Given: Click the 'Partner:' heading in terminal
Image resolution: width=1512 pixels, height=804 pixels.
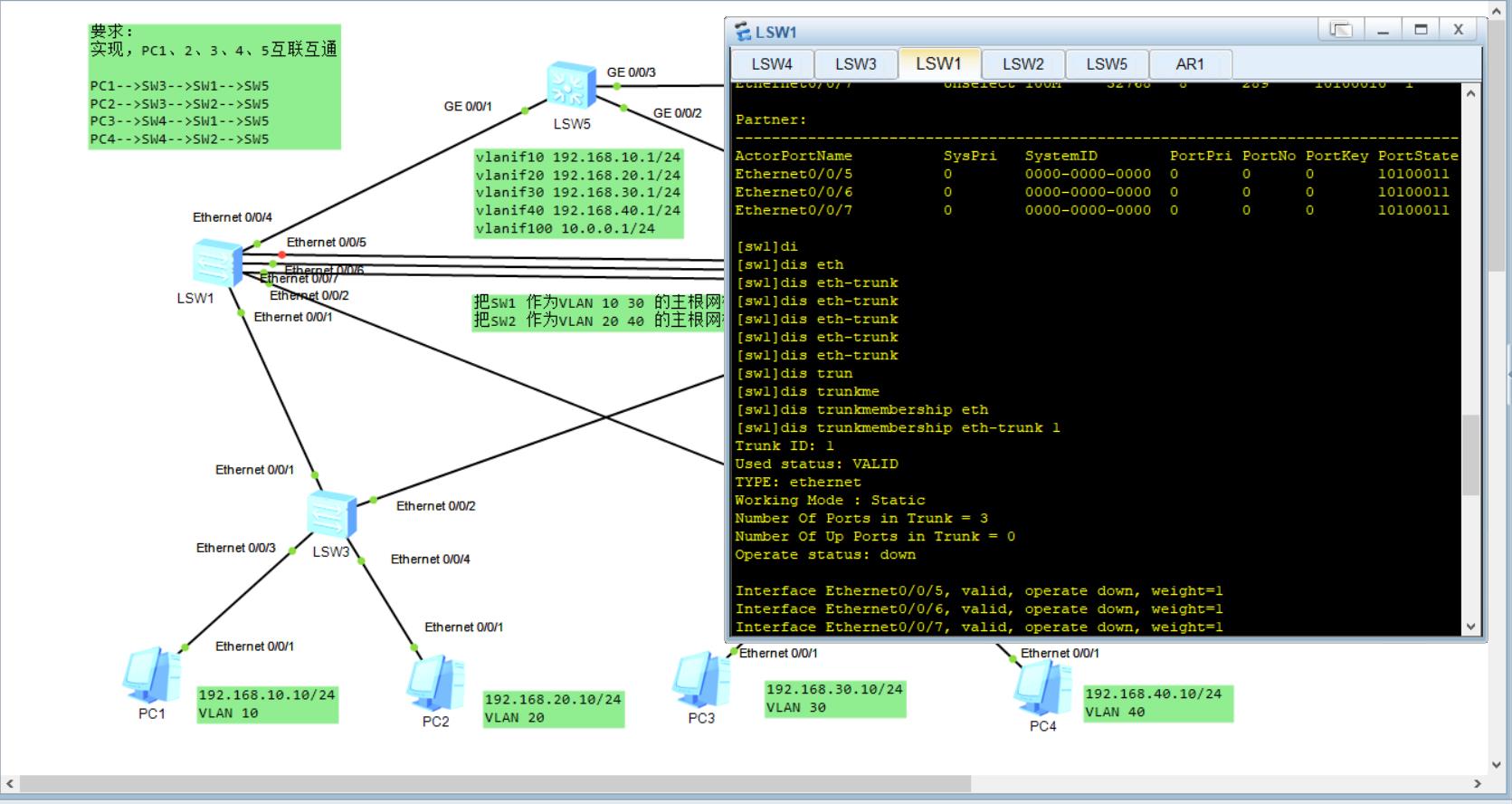Looking at the screenshot, I should click(x=771, y=120).
